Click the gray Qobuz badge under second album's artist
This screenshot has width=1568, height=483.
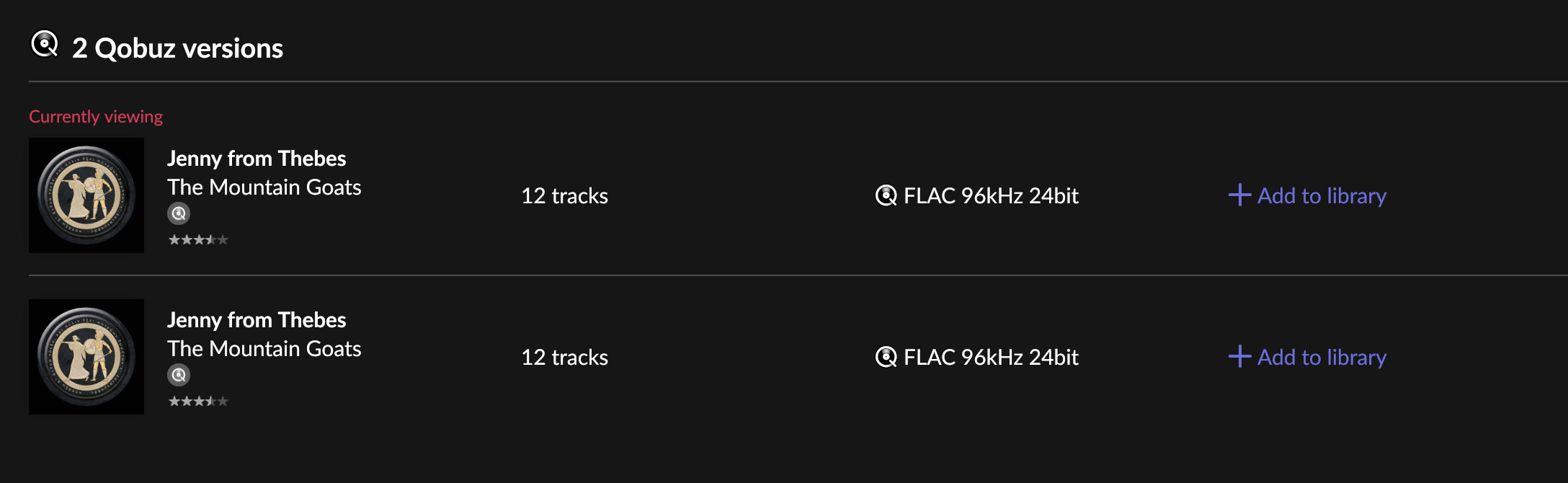click(x=179, y=375)
